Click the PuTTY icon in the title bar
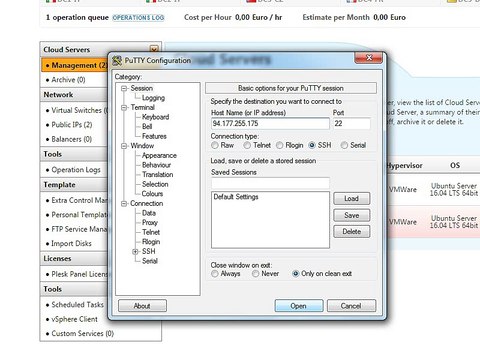Image resolution: width=480 pixels, height=360 pixels. (117, 61)
